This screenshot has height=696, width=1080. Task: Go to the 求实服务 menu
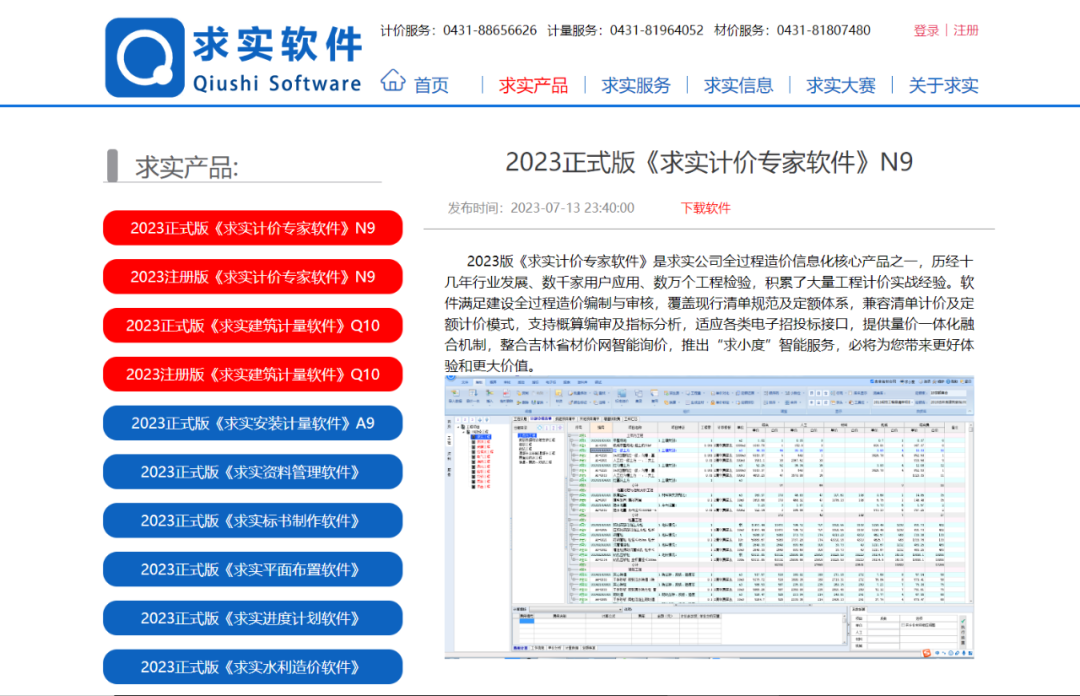(x=636, y=85)
